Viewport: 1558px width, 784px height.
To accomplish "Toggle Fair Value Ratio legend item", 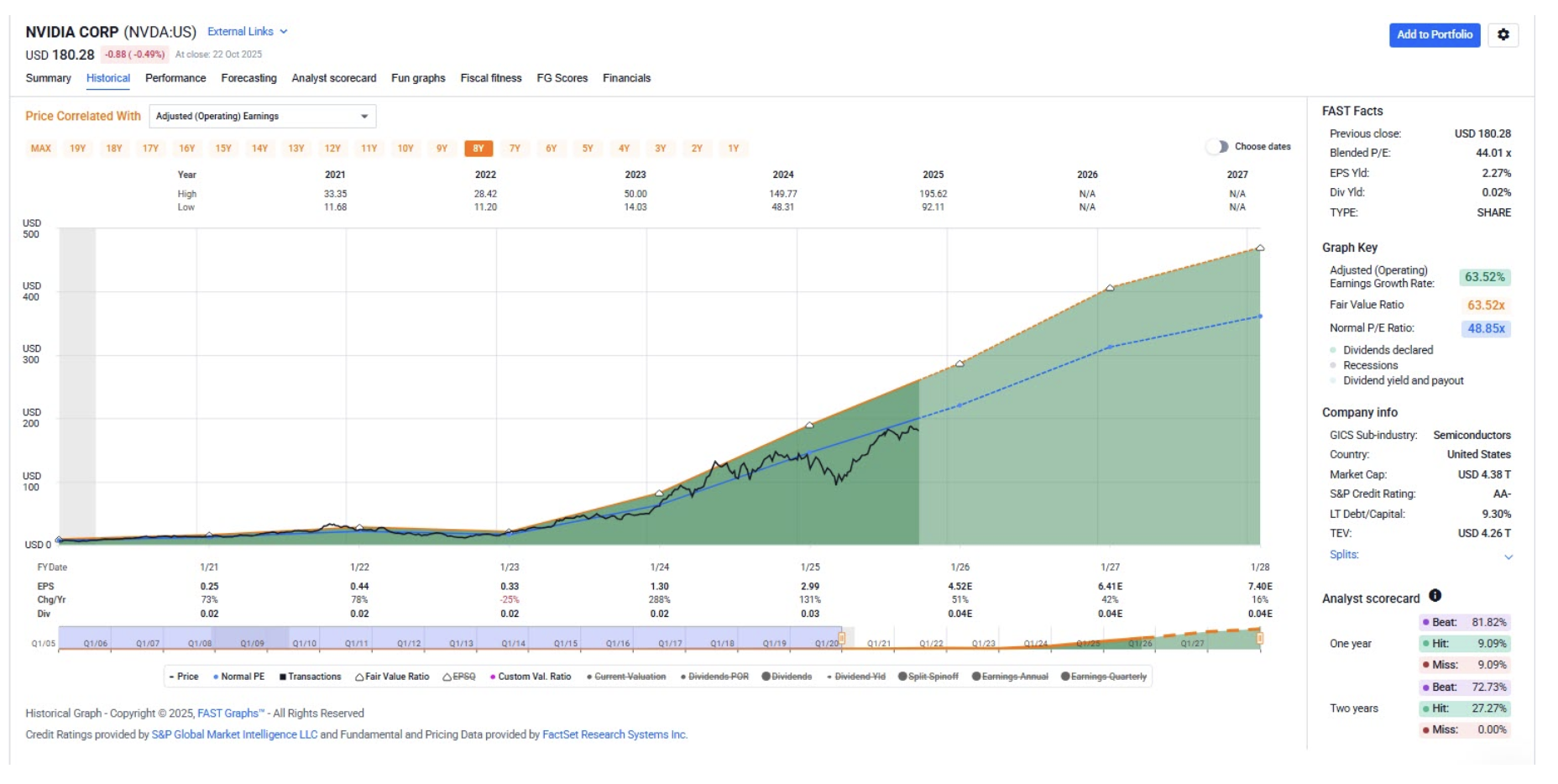I will pyautogui.click(x=392, y=677).
